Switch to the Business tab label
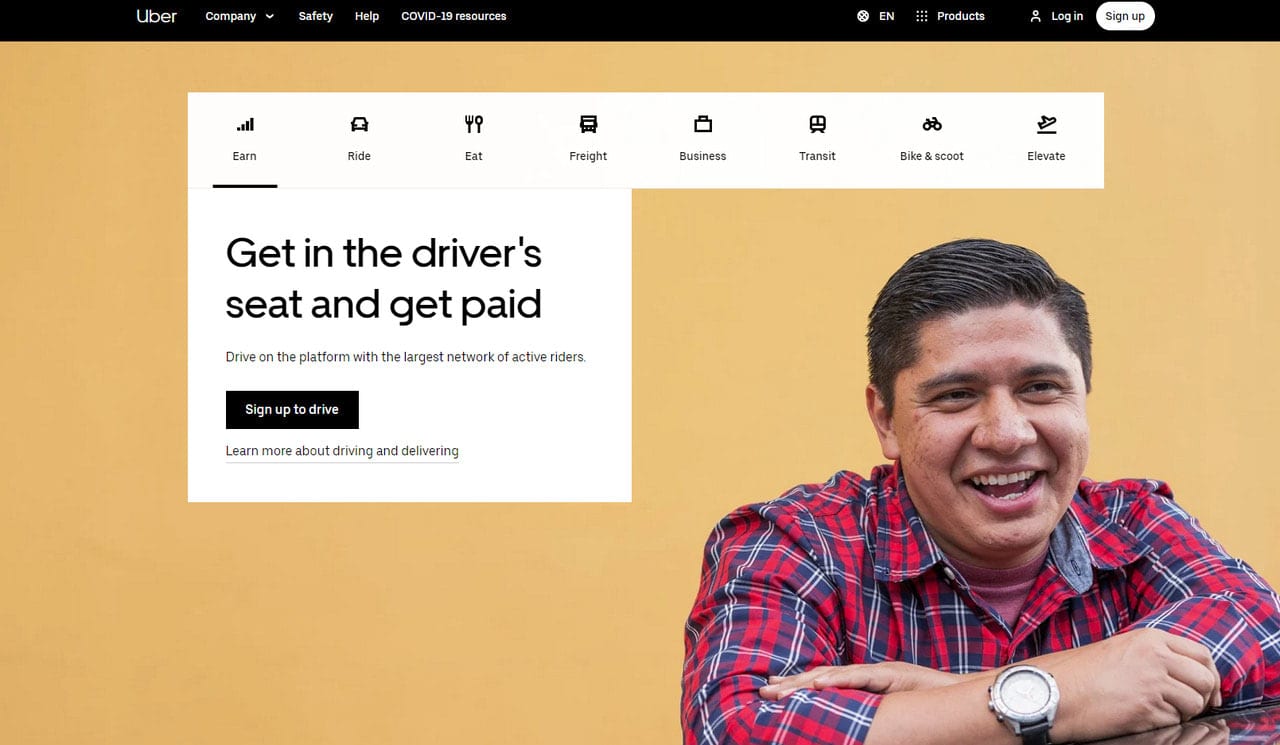This screenshot has height=745, width=1280. 703,156
